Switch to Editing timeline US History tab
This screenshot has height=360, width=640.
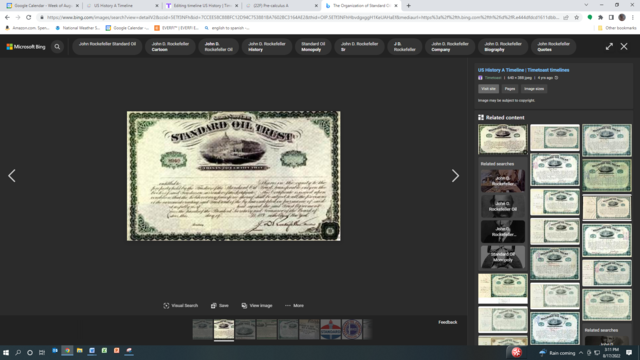pos(201,6)
